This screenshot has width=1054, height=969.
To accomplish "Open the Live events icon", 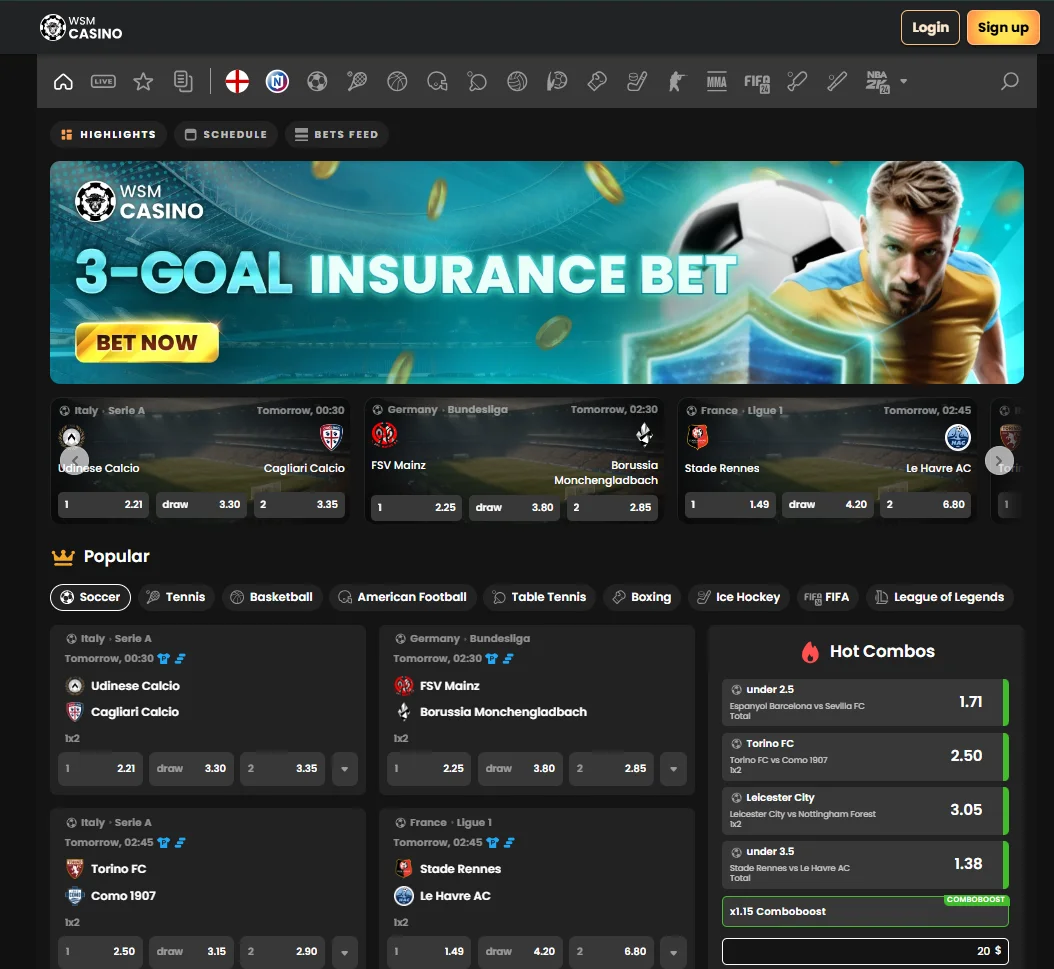I will (103, 82).
